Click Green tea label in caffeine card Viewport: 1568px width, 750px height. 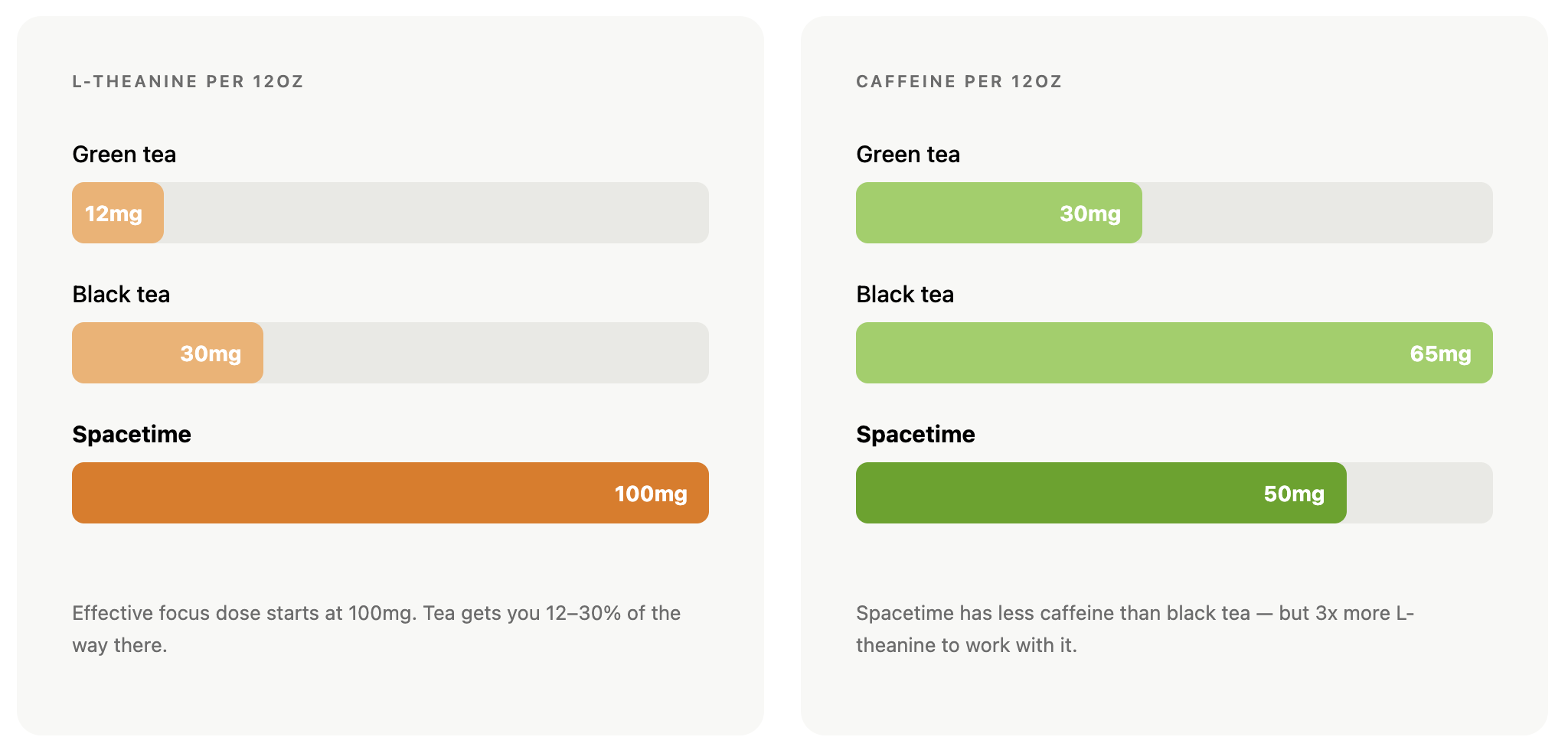pos(908,155)
